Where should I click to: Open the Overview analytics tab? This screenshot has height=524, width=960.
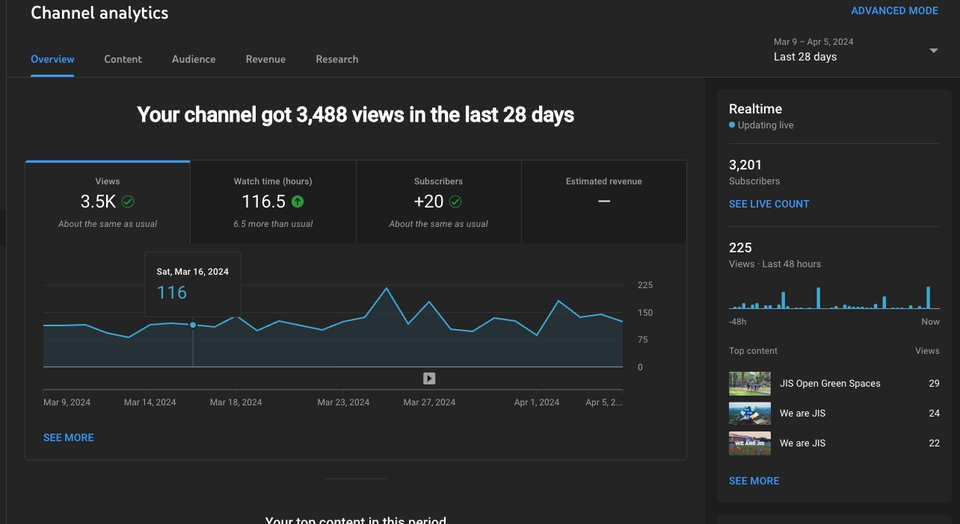(53, 59)
